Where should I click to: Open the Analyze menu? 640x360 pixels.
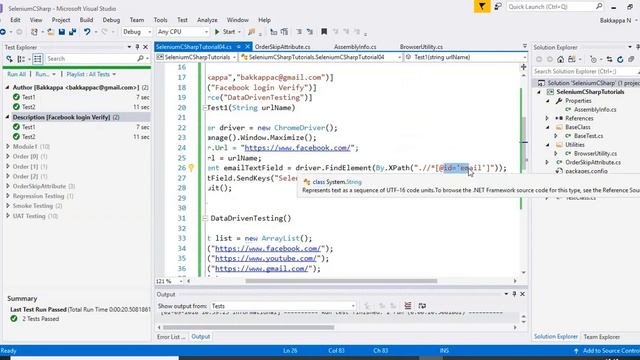click(207, 20)
